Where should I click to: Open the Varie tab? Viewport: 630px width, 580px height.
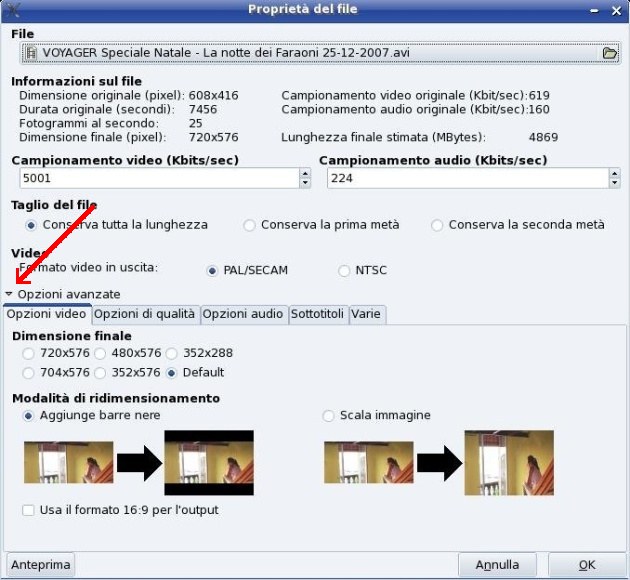pyautogui.click(x=366, y=314)
